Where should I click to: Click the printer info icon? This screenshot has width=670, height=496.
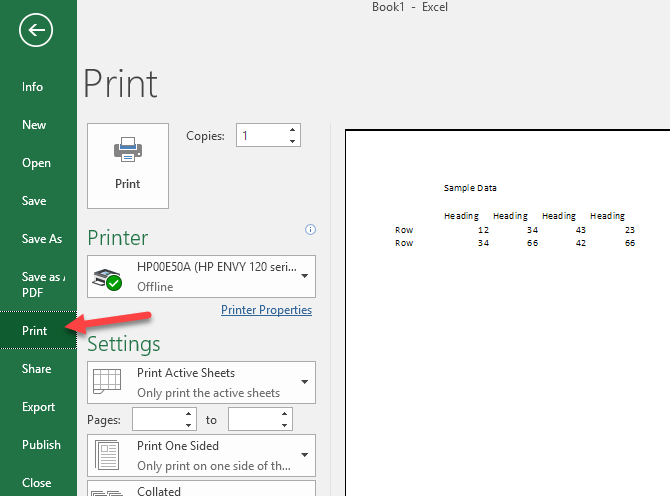pos(310,229)
